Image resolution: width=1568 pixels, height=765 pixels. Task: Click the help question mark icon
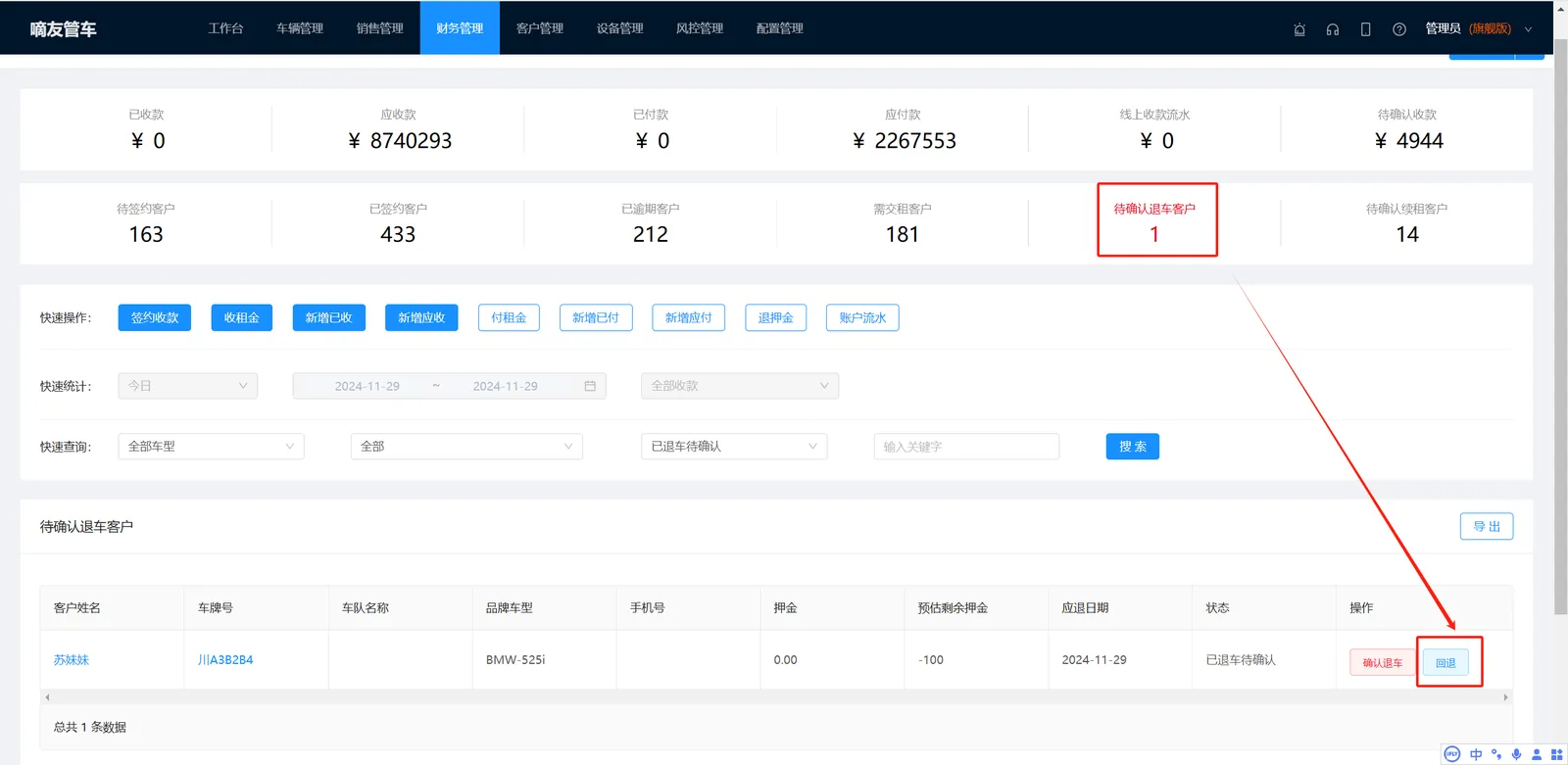click(1399, 29)
